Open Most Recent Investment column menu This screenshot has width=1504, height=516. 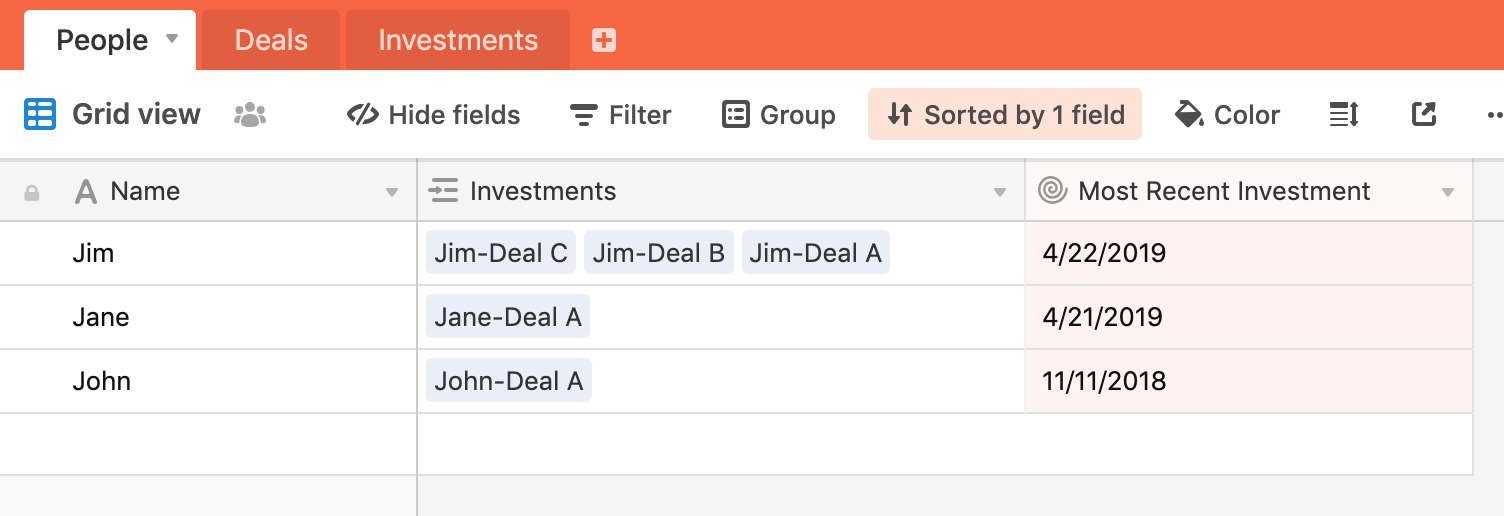(1448, 192)
